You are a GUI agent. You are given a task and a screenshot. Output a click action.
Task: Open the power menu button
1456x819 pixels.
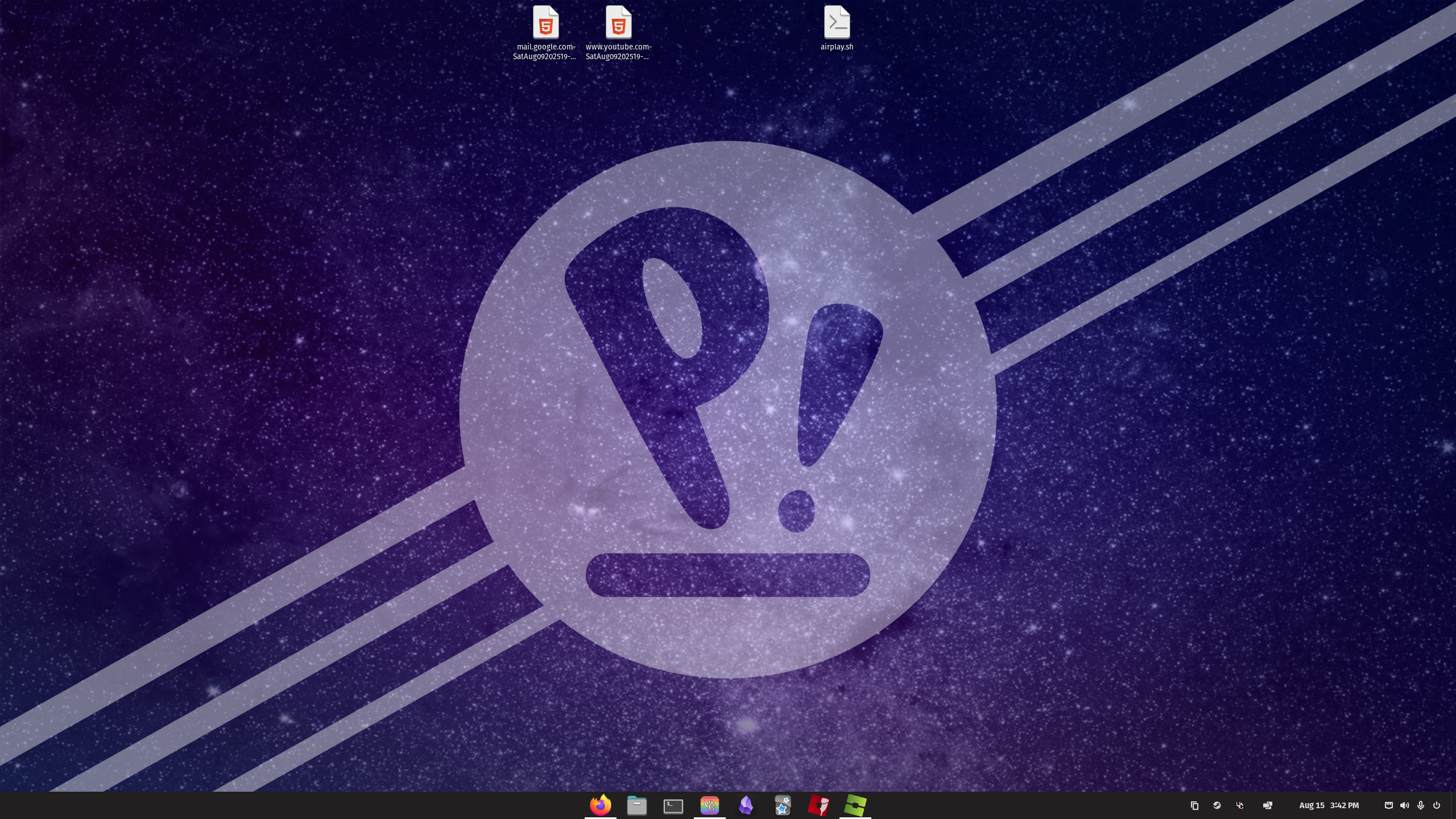coord(1436,805)
